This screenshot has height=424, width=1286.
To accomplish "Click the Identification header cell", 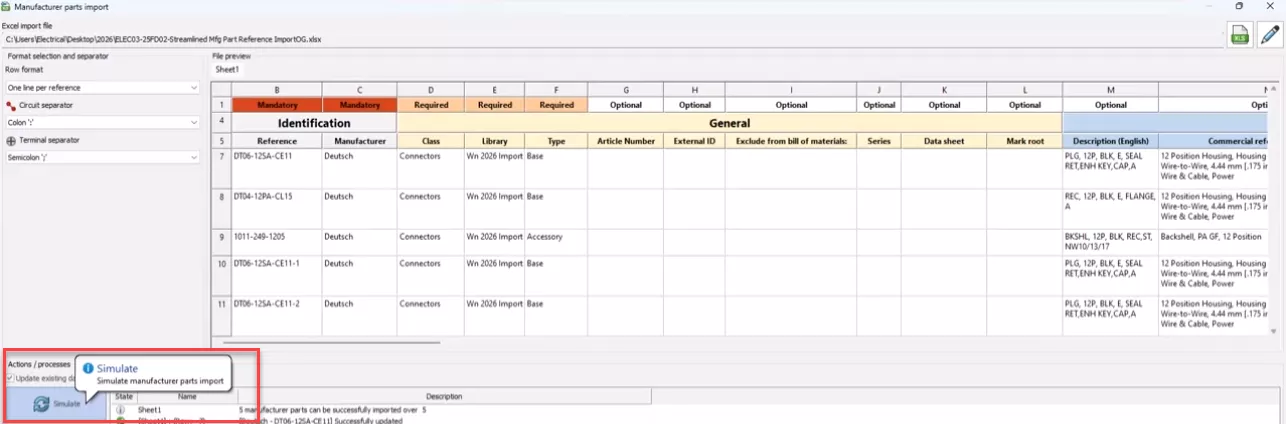I will tap(314, 123).
